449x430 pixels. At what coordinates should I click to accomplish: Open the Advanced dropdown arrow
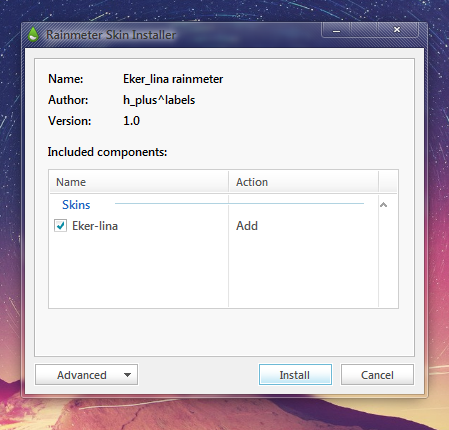[127, 375]
